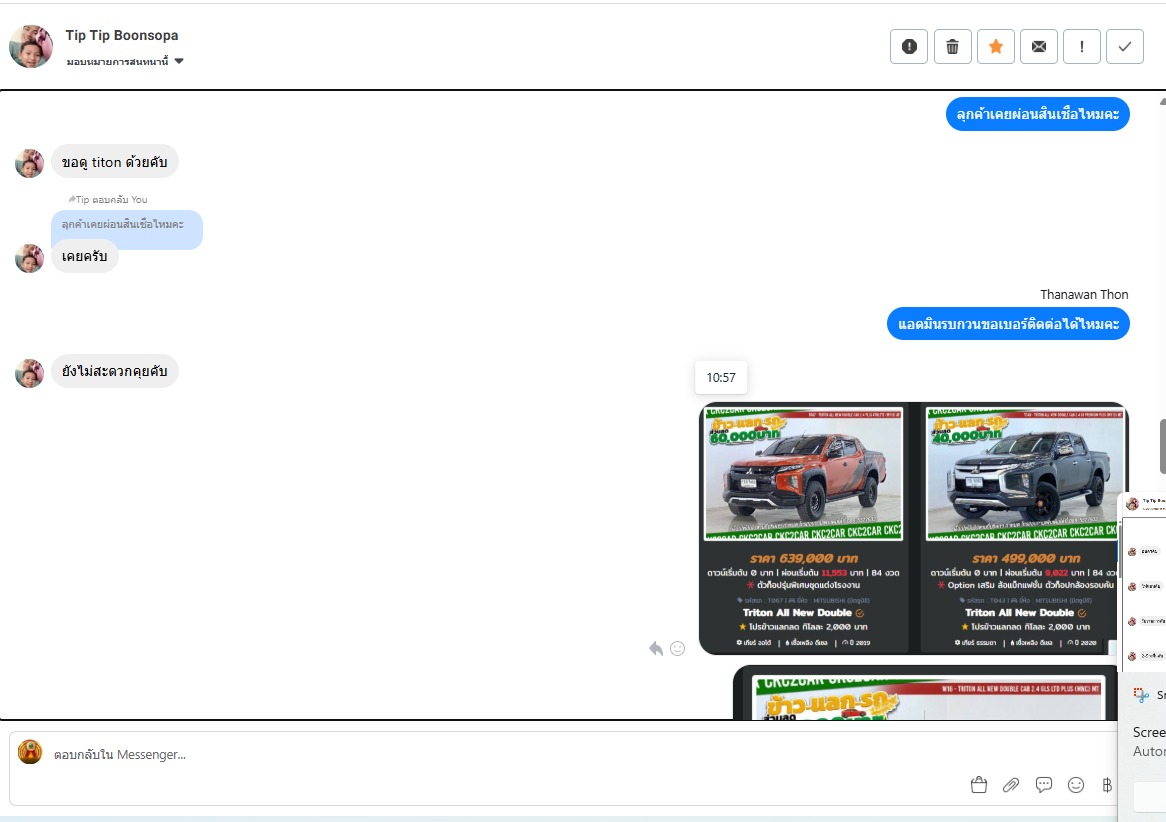Open Tip Tip Boonsopa profile picture in header
The height and width of the screenshot is (822, 1166).
tap(30, 46)
